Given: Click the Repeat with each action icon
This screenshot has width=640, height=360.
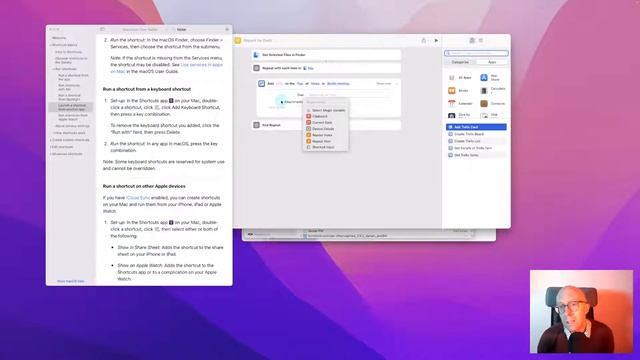Looking at the screenshot, I should click(x=256, y=68).
